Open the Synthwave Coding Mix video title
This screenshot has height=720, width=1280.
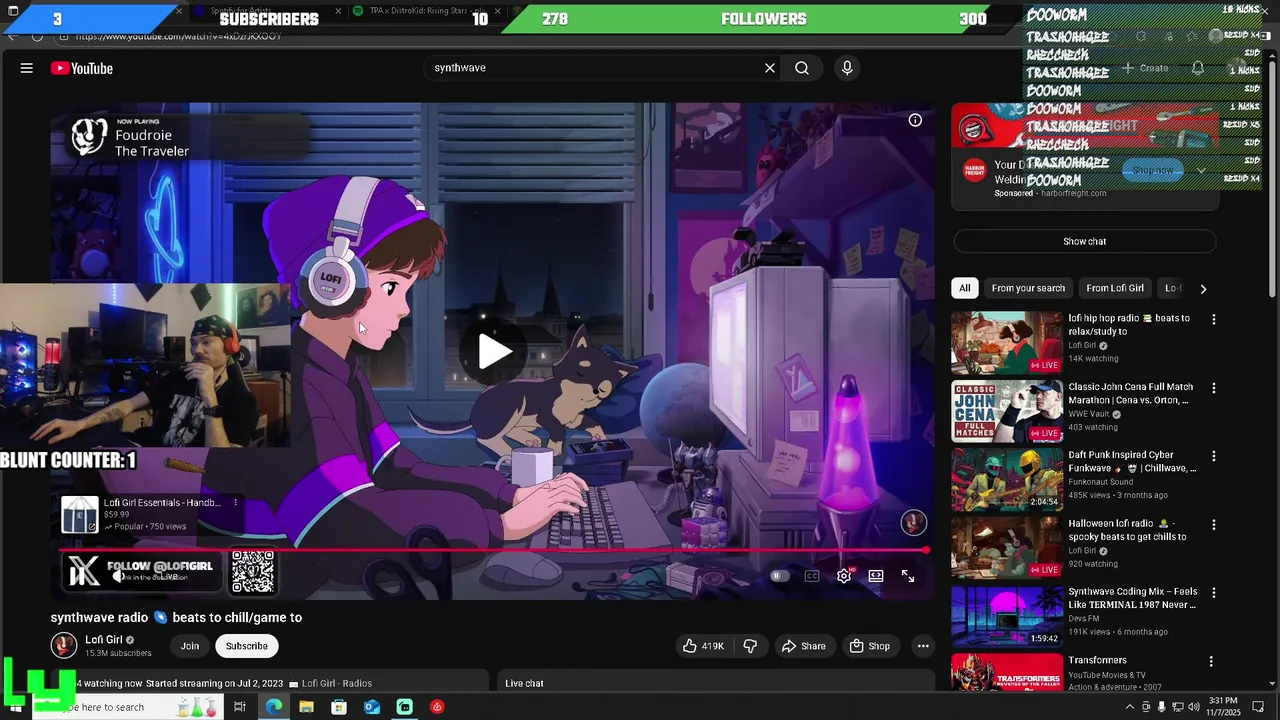point(1133,598)
